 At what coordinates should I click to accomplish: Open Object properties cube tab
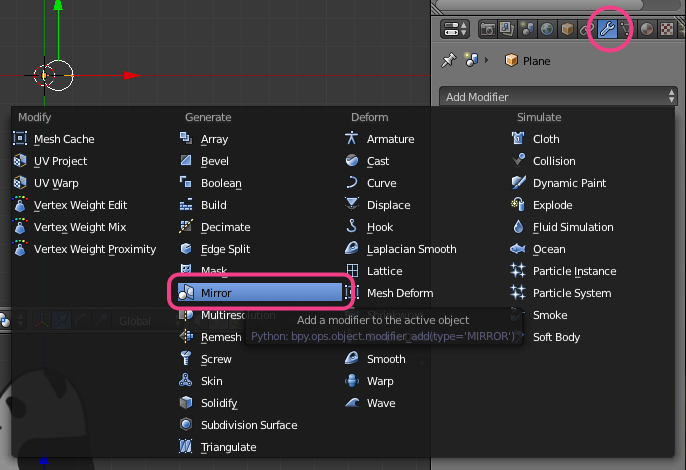point(567,29)
